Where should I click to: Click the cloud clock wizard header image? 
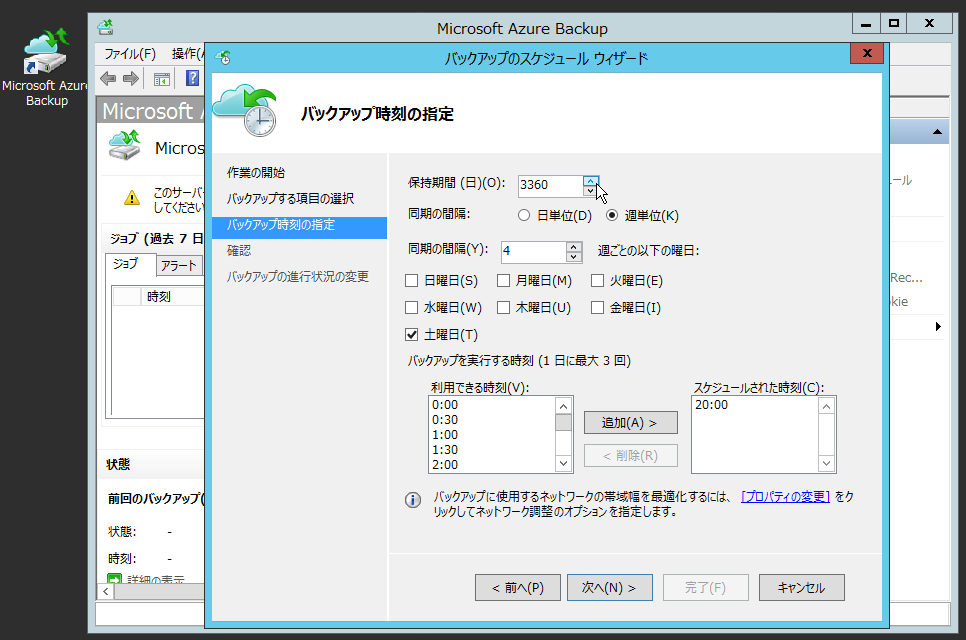[x=246, y=111]
